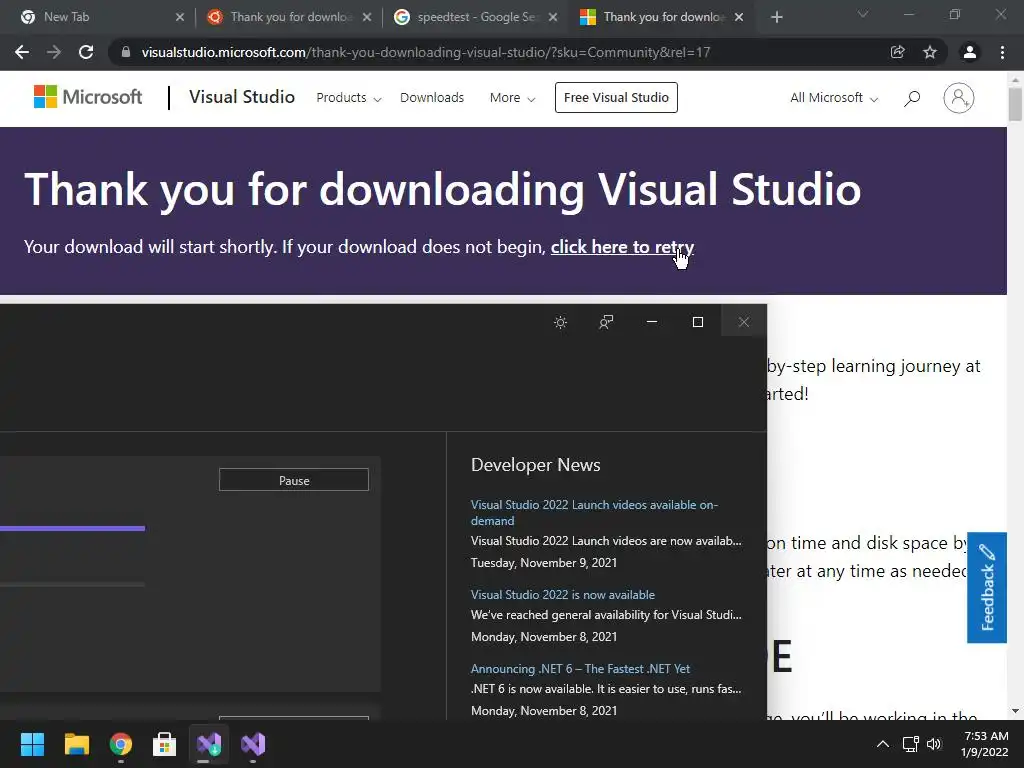Click the Visual Studio taskbar icon
This screenshot has width=1024, height=768.
coord(253,744)
